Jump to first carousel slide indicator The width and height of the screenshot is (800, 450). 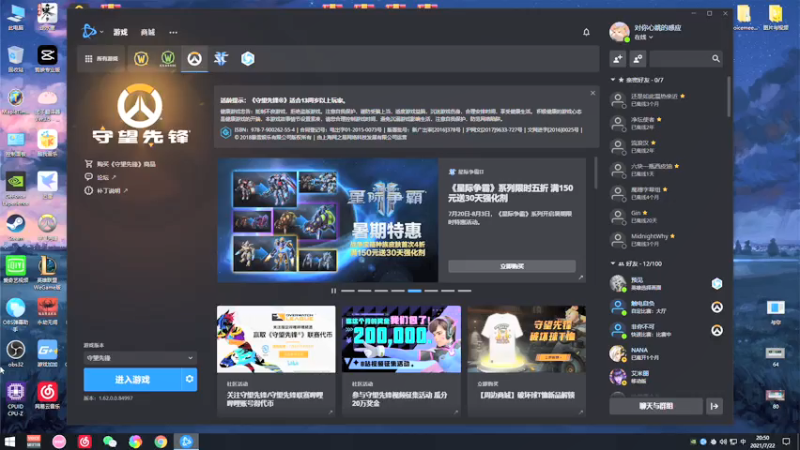(x=348, y=291)
